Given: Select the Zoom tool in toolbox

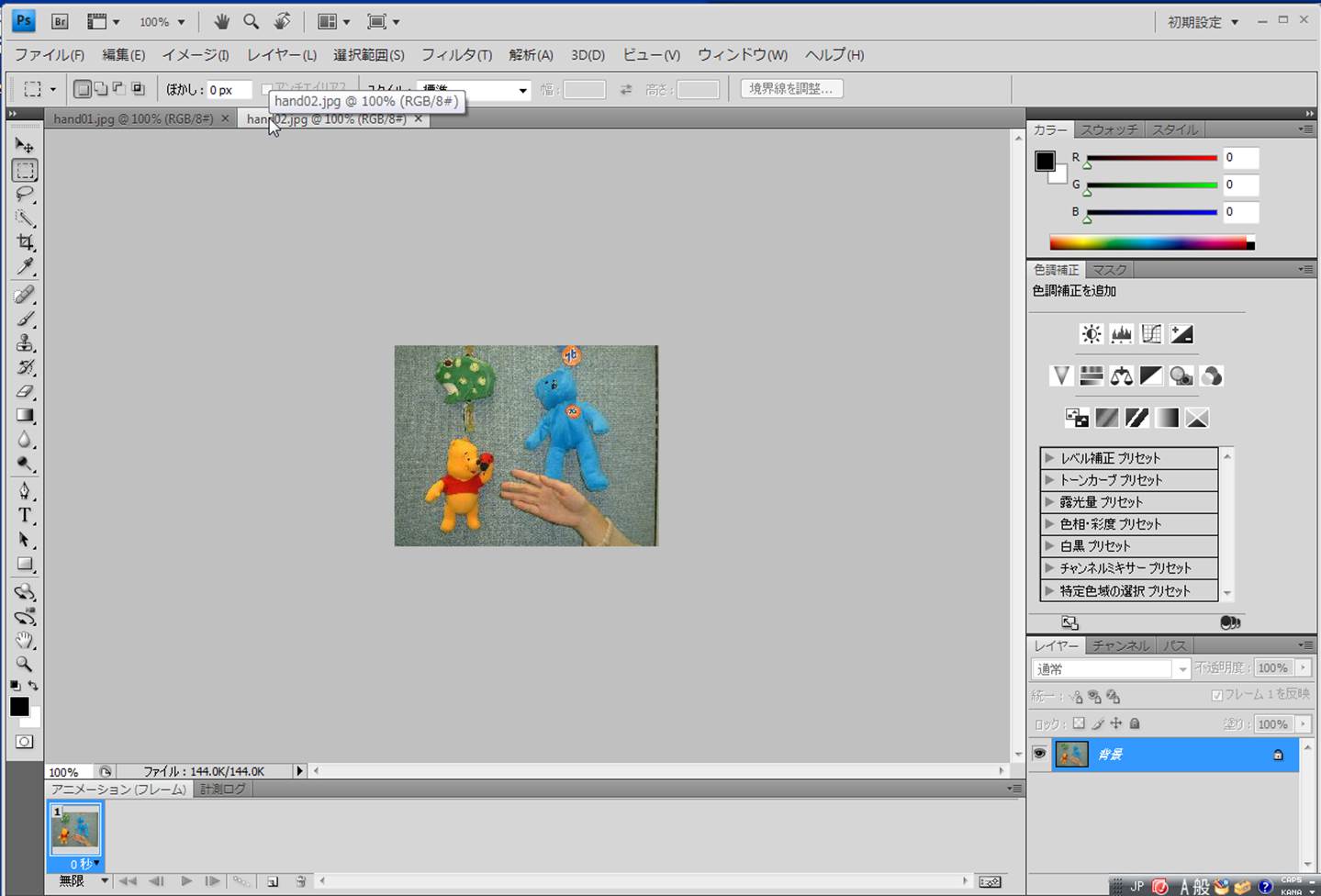Looking at the screenshot, I should pyautogui.click(x=25, y=664).
